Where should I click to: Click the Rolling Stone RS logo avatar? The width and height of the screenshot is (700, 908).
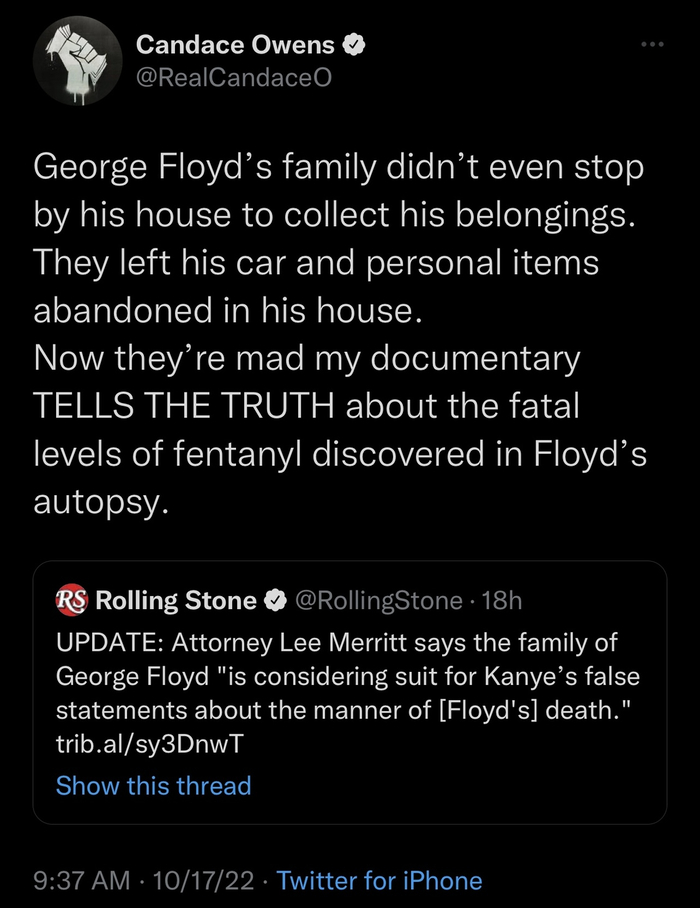point(72,600)
